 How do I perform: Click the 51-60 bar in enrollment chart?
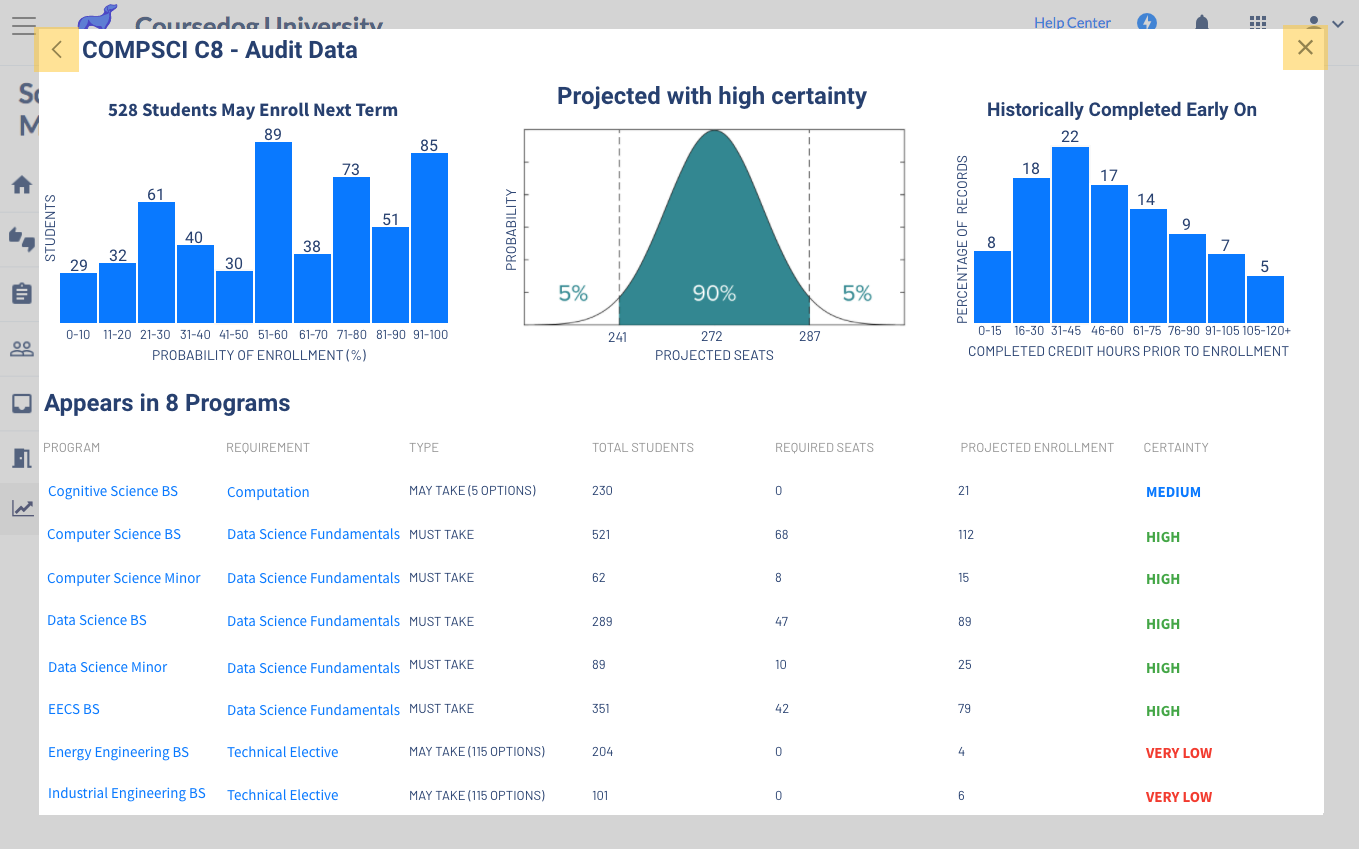point(273,232)
